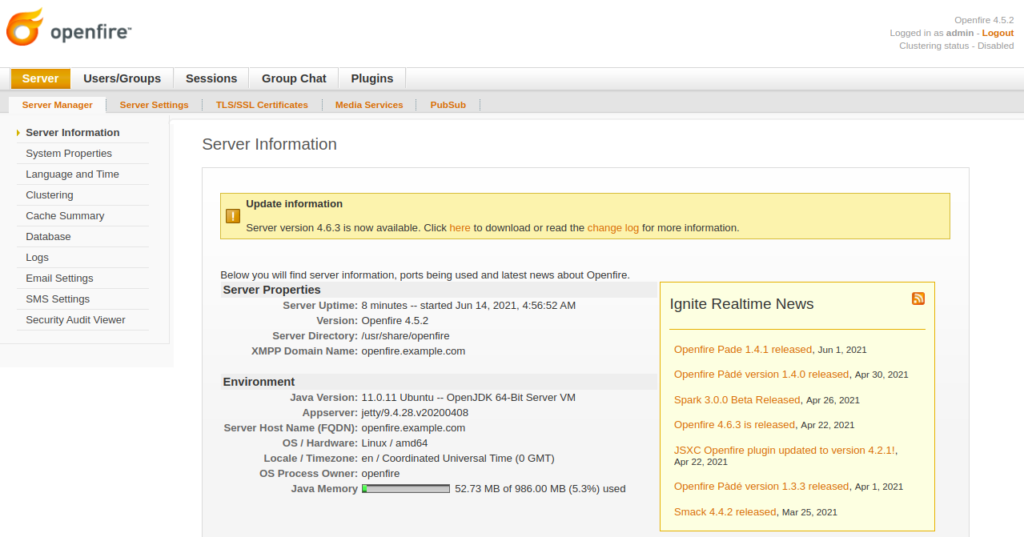Open the Plugins tab

coord(372,78)
